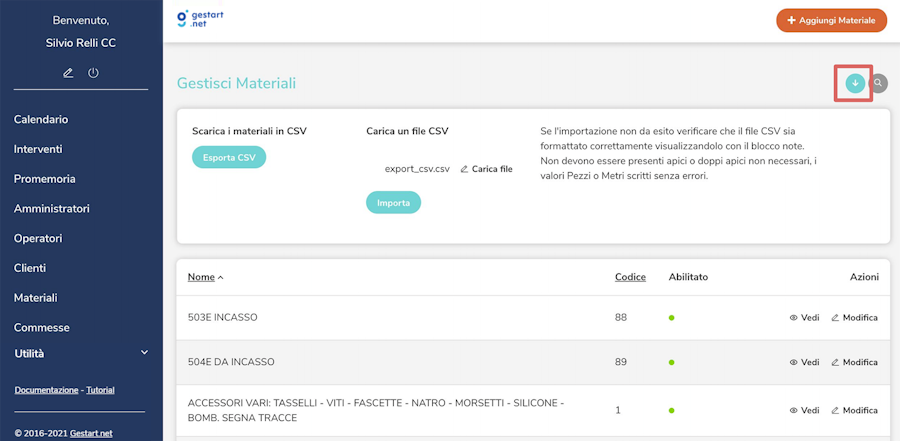This screenshot has height=441, width=900.
Task: Sort materials by Codice column
Action: tap(630, 277)
